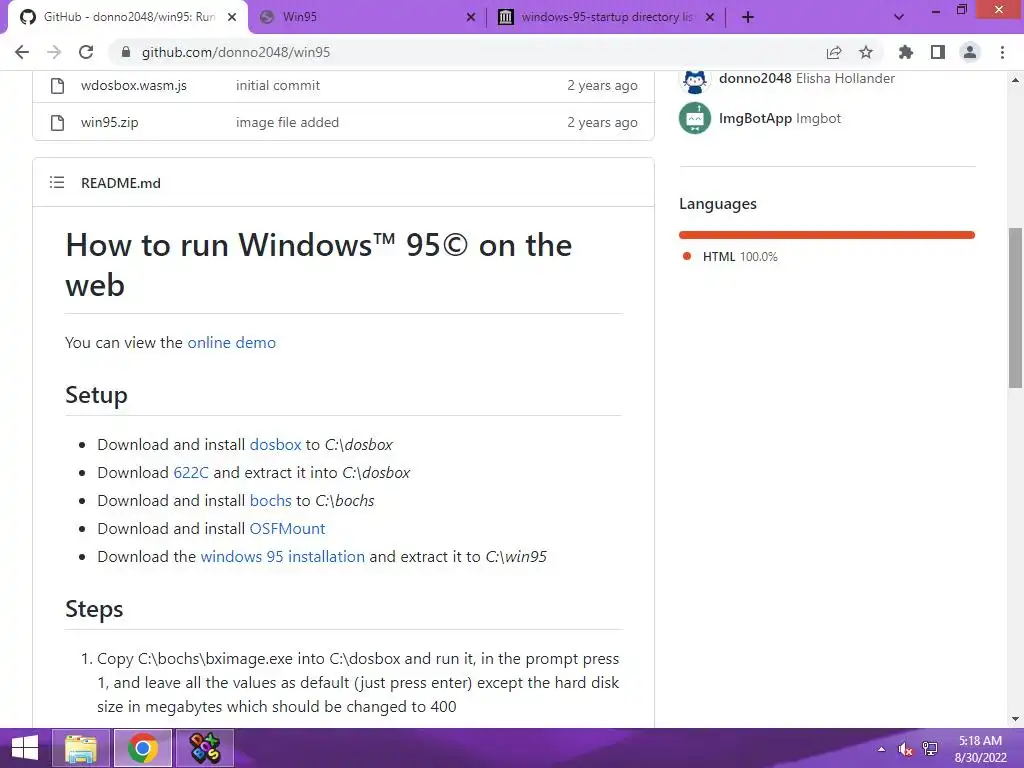Image resolution: width=1024 pixels, height=768 pixels.
Task: Select the Steps heading
Action: coord(94,609)
